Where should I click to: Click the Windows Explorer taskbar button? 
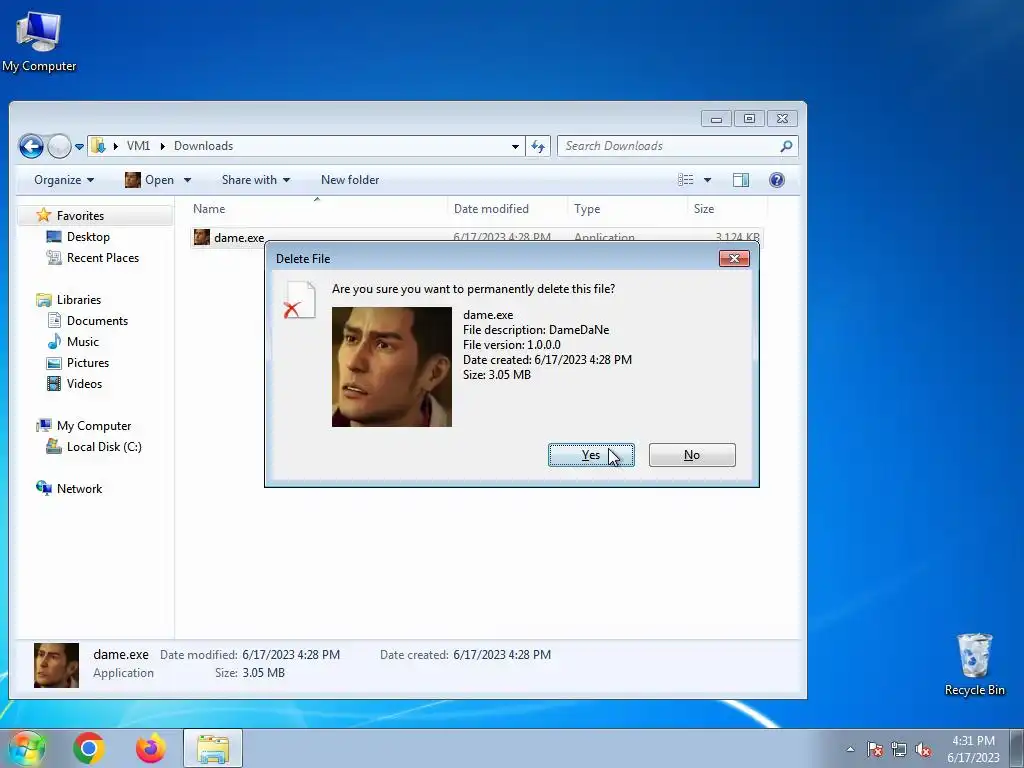pos(213,748)
